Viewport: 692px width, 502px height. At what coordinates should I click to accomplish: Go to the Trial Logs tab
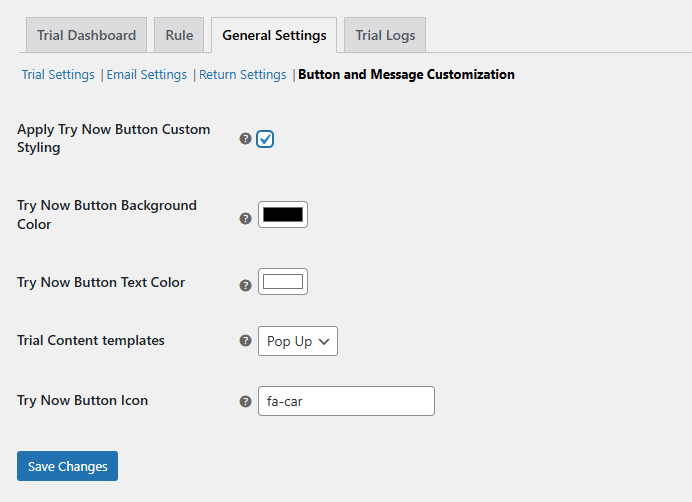pos(385,35)
